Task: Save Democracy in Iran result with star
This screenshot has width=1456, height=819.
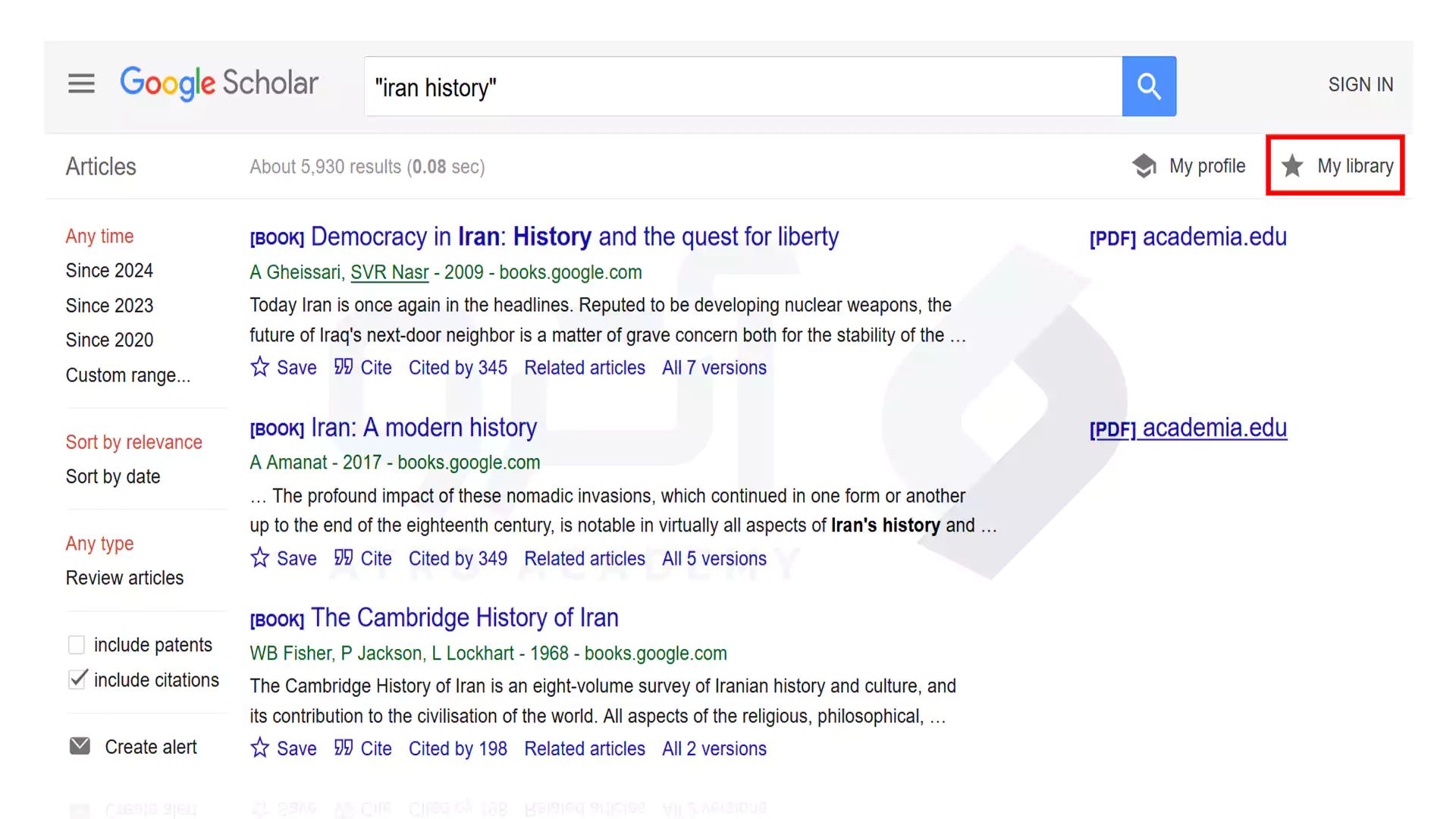Action: [x=260, y=367]
